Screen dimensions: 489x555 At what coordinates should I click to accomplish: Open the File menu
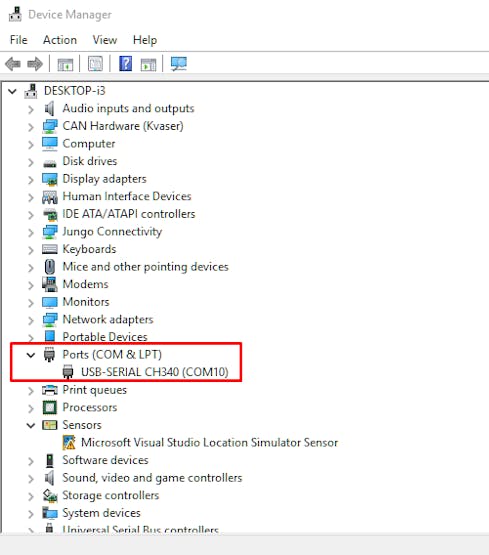pos(18,40)
